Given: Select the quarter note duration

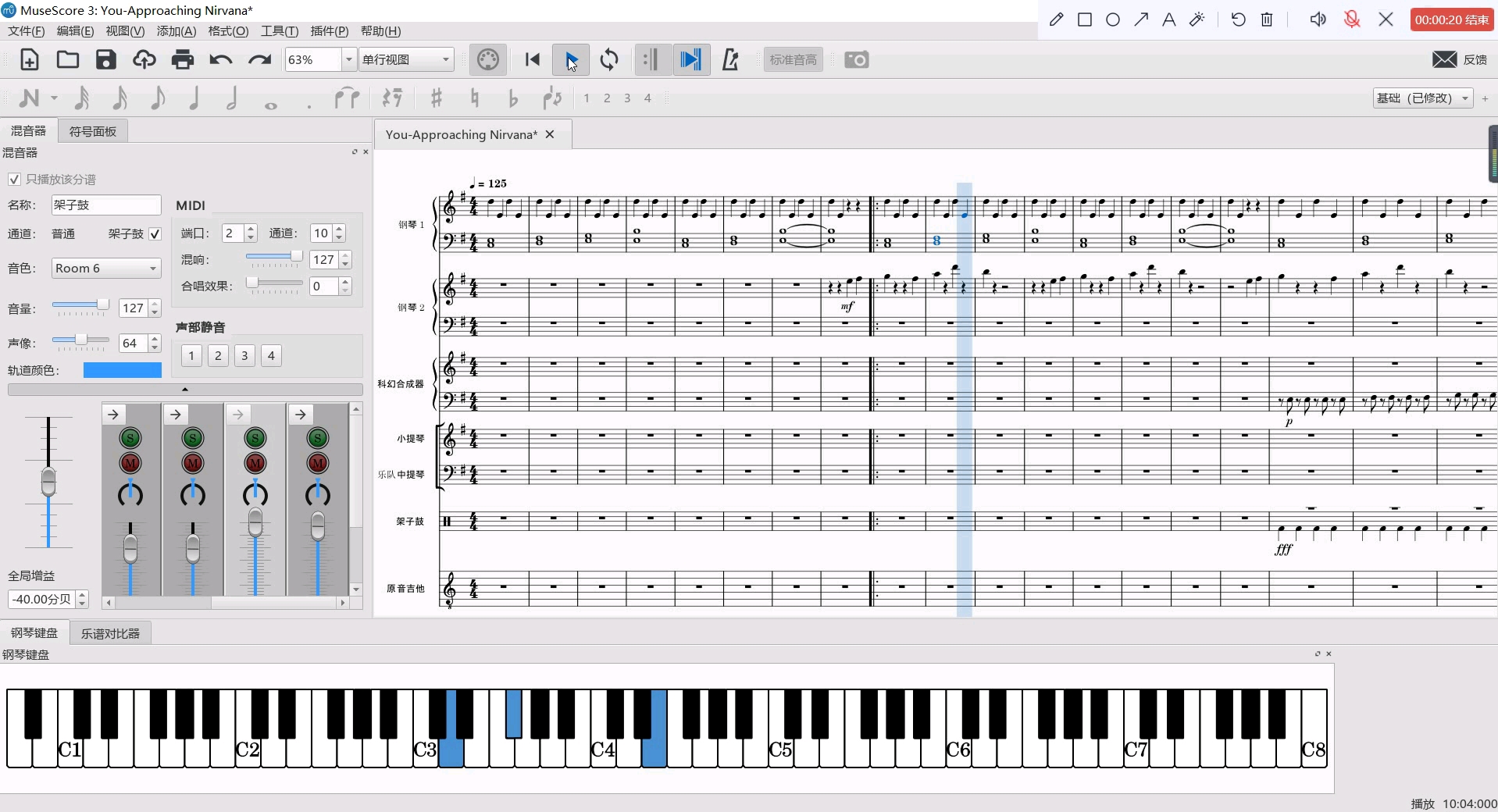Looking at the screenshot, I should coord(194,98).
